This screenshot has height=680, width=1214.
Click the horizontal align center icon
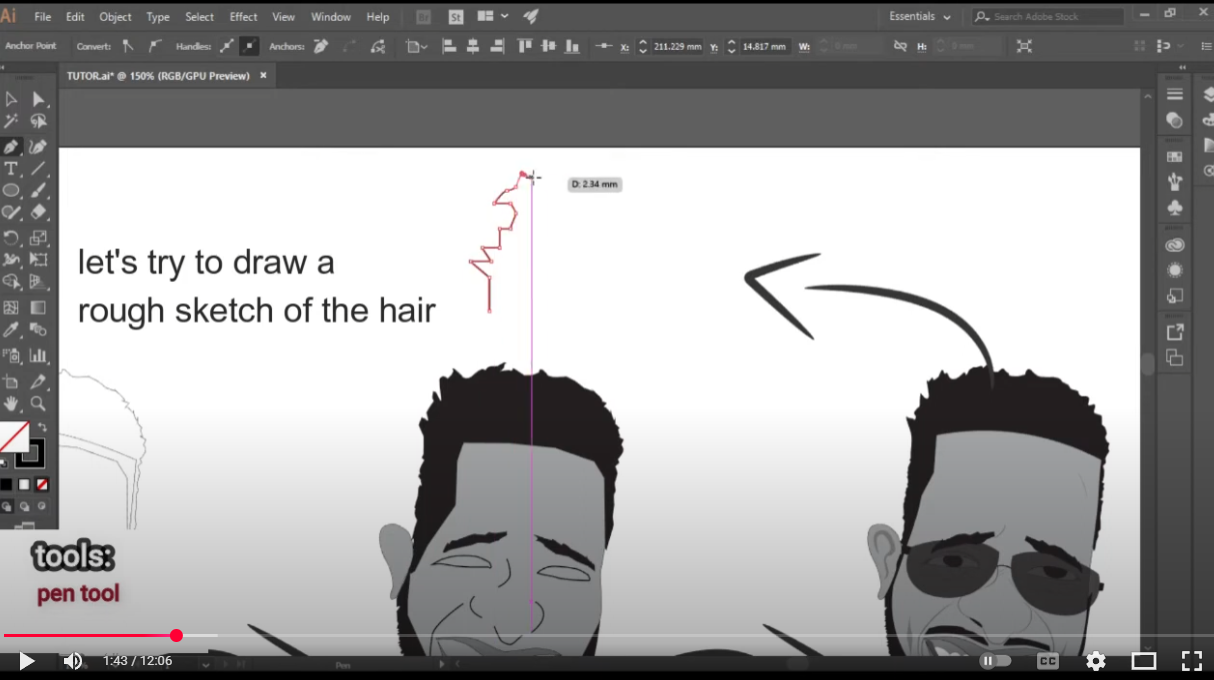tap(473, 45)
